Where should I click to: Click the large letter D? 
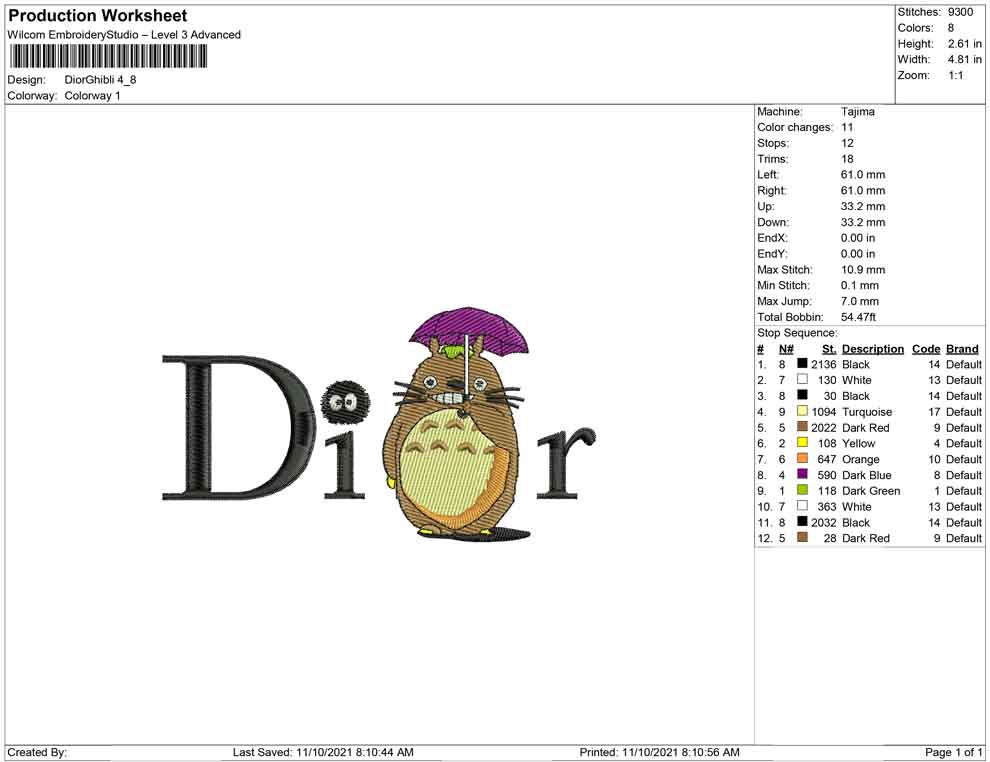(239, 428)
